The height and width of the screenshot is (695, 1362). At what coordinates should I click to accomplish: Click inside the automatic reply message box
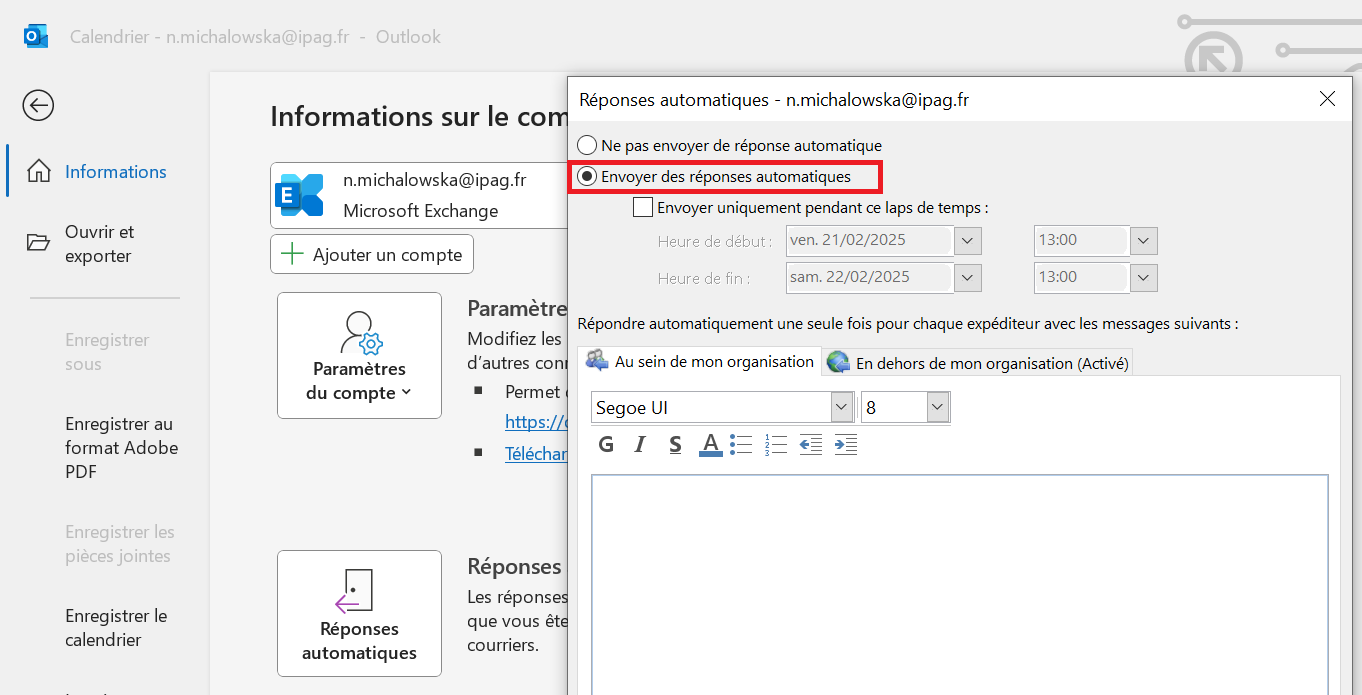click(x=960, y=585)
